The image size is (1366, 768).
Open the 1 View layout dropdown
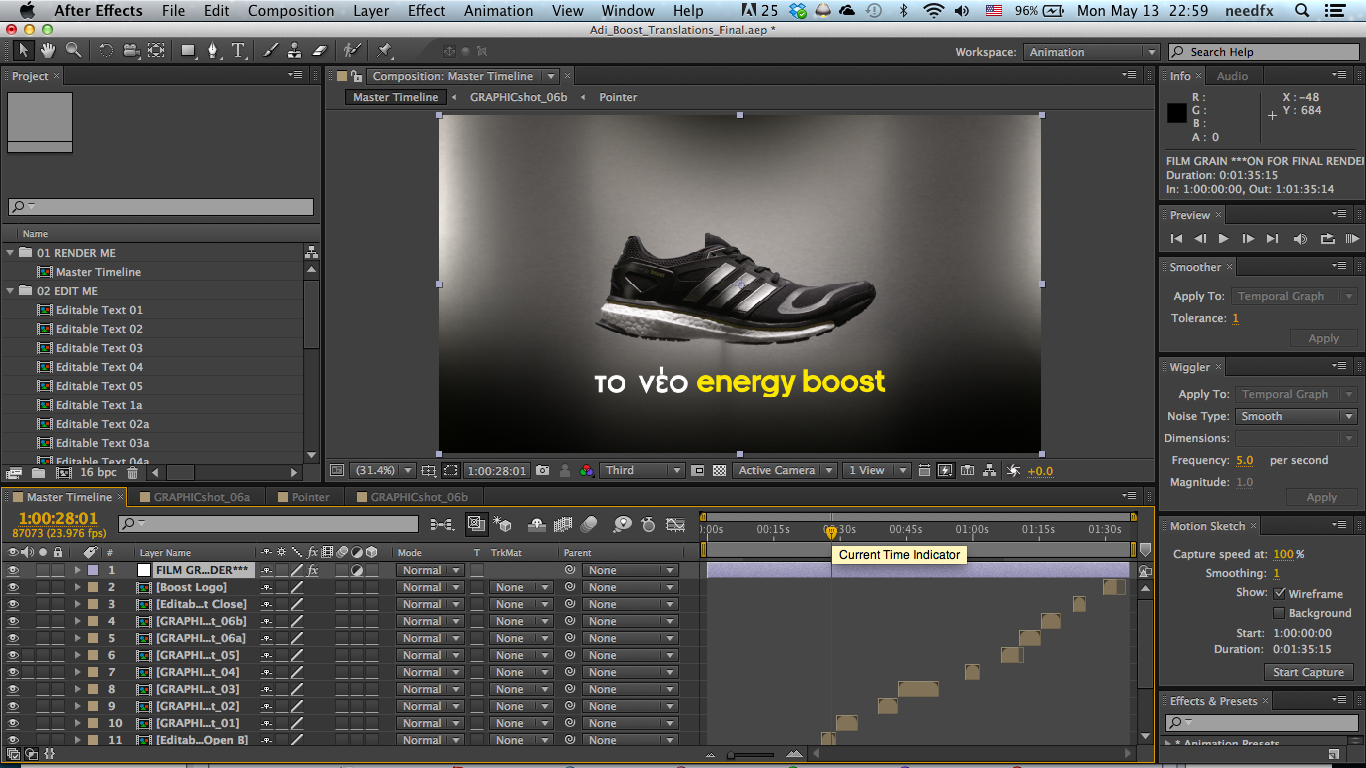(876, 470)
